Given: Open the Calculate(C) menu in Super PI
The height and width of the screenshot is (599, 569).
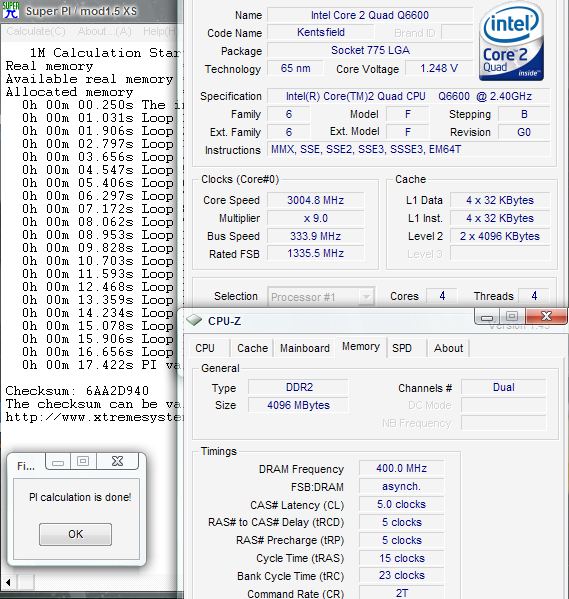Looking at the screenshot, I should (x=36, y=31).
